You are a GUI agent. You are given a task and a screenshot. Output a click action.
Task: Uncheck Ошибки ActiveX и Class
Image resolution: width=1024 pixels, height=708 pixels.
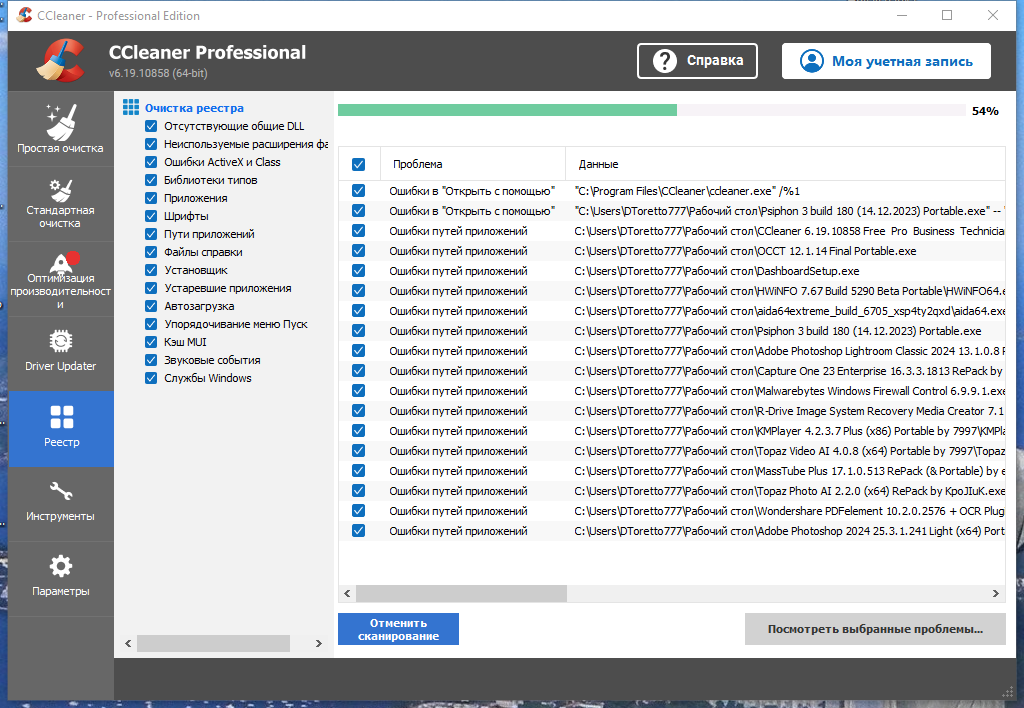(x=151, y=162)
